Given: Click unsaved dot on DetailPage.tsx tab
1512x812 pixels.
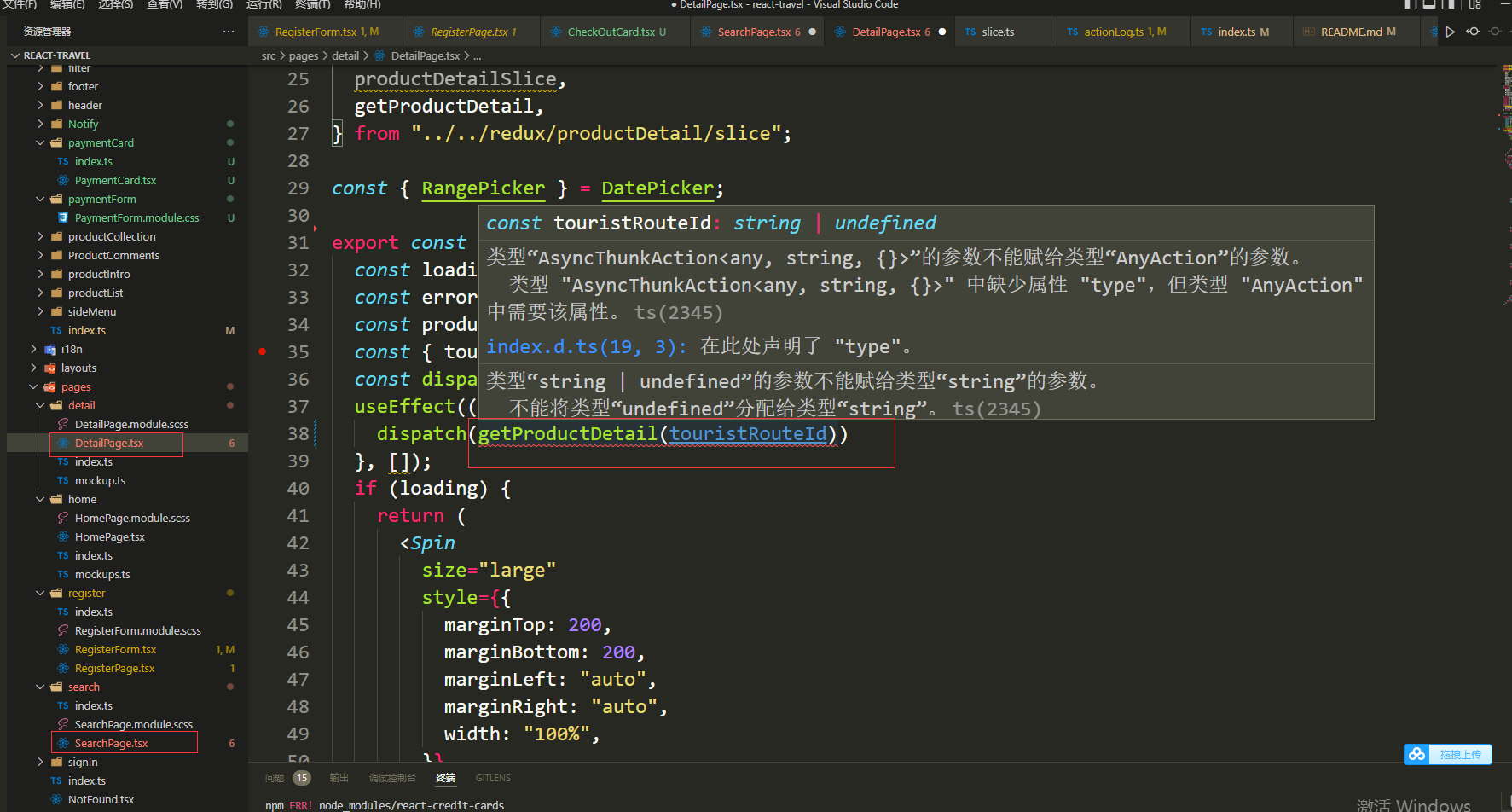Looking at the screenshot, I should coord(942,32).
